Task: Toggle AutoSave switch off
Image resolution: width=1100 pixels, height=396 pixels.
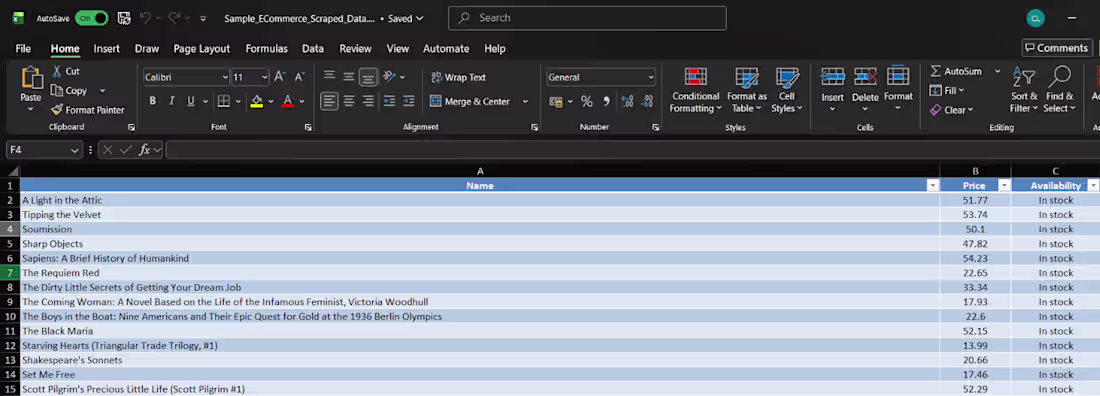Action: [x=92, y=18]
